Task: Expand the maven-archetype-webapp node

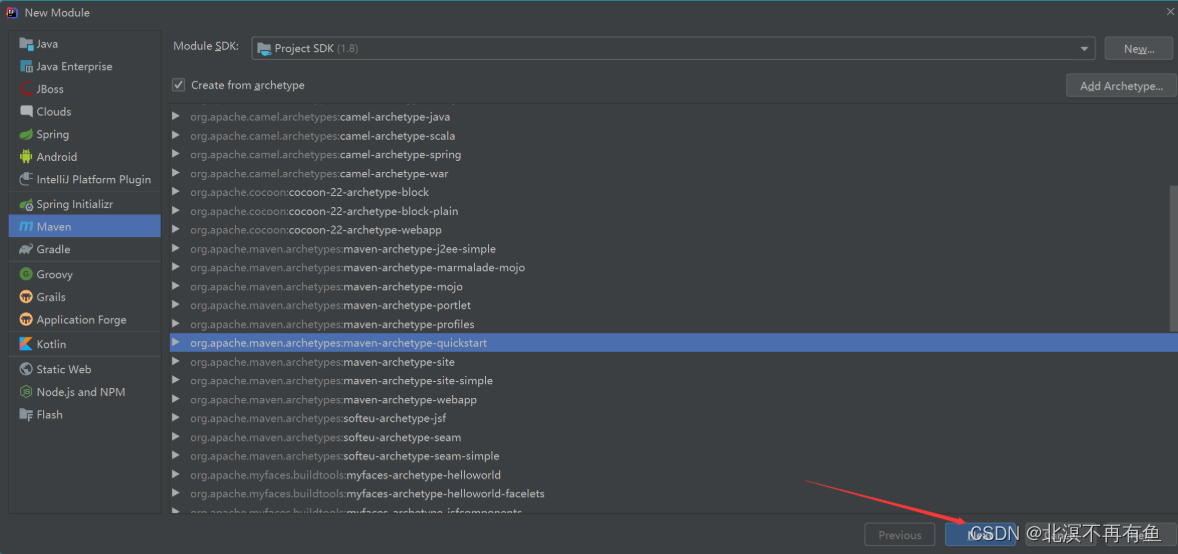Action: point(176,399)
